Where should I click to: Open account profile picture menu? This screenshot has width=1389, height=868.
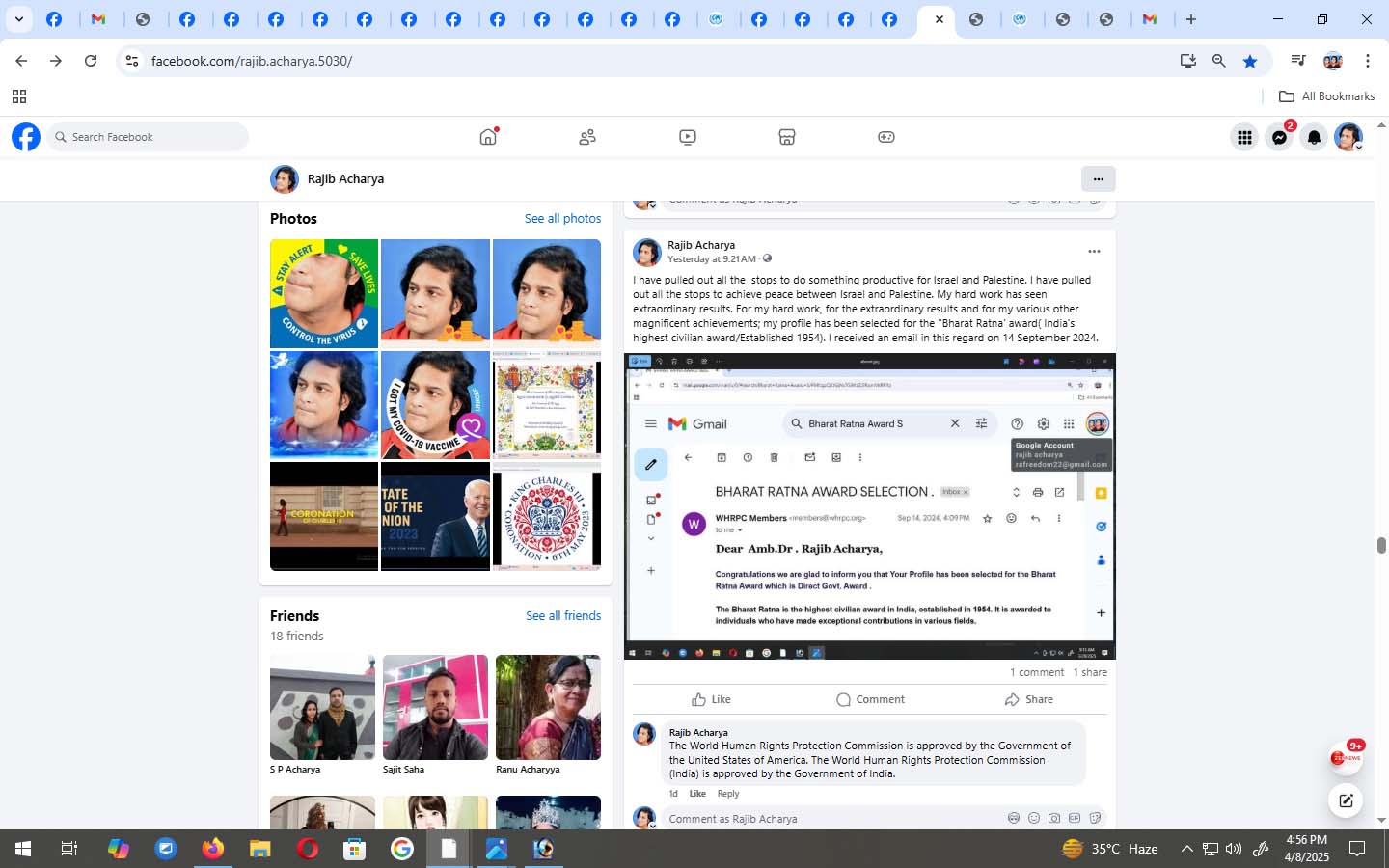click(x=1348, y=137)
